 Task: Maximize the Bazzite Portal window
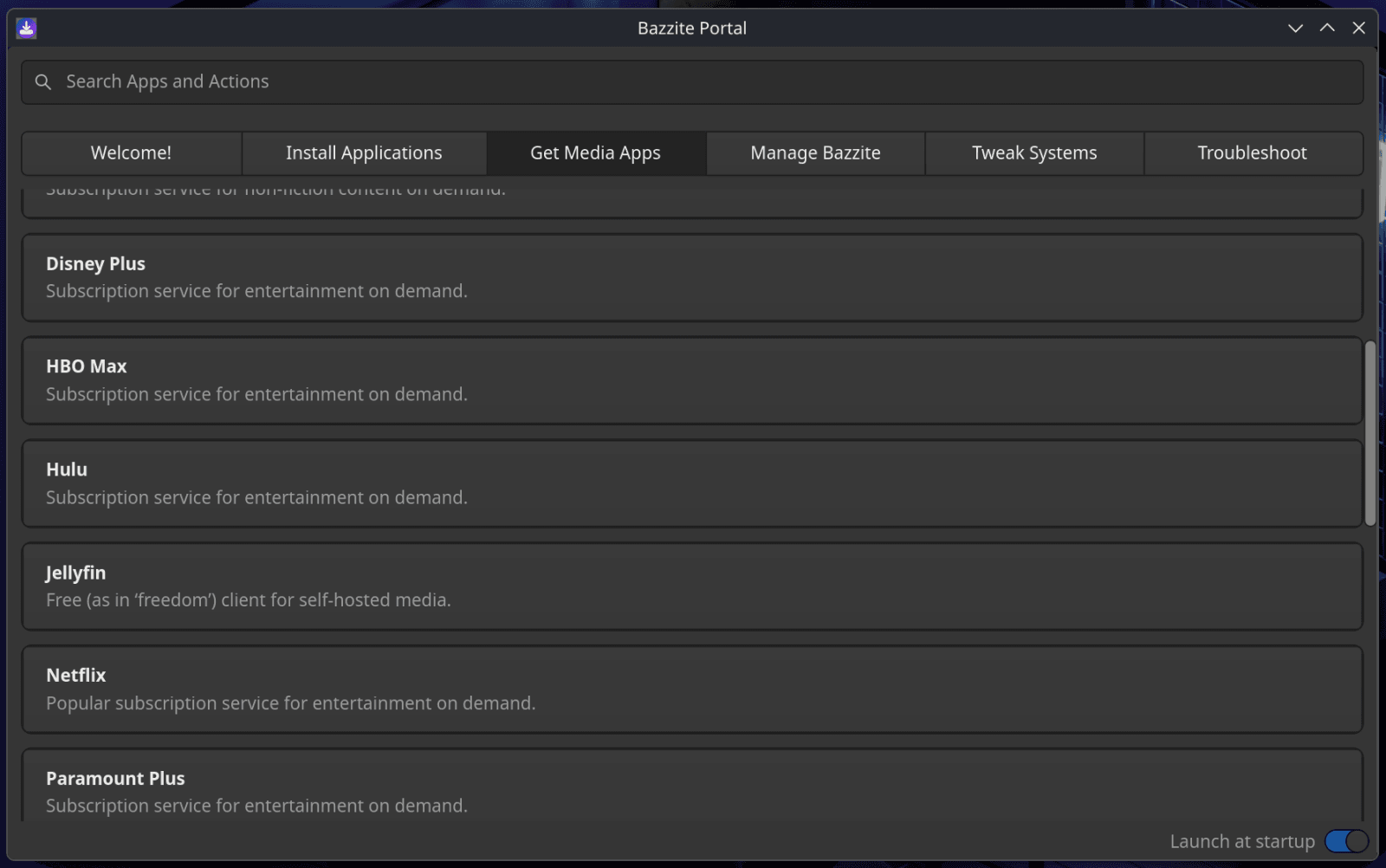1327,28
